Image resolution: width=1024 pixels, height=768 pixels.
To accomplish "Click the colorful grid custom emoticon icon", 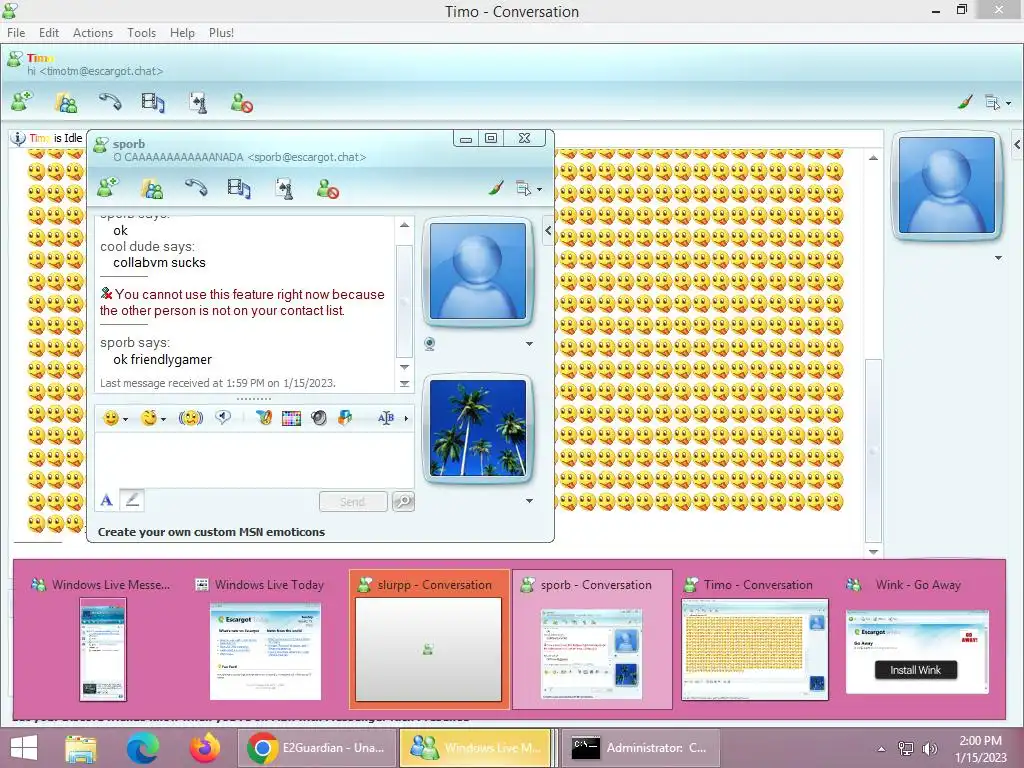I will point(291,418).
